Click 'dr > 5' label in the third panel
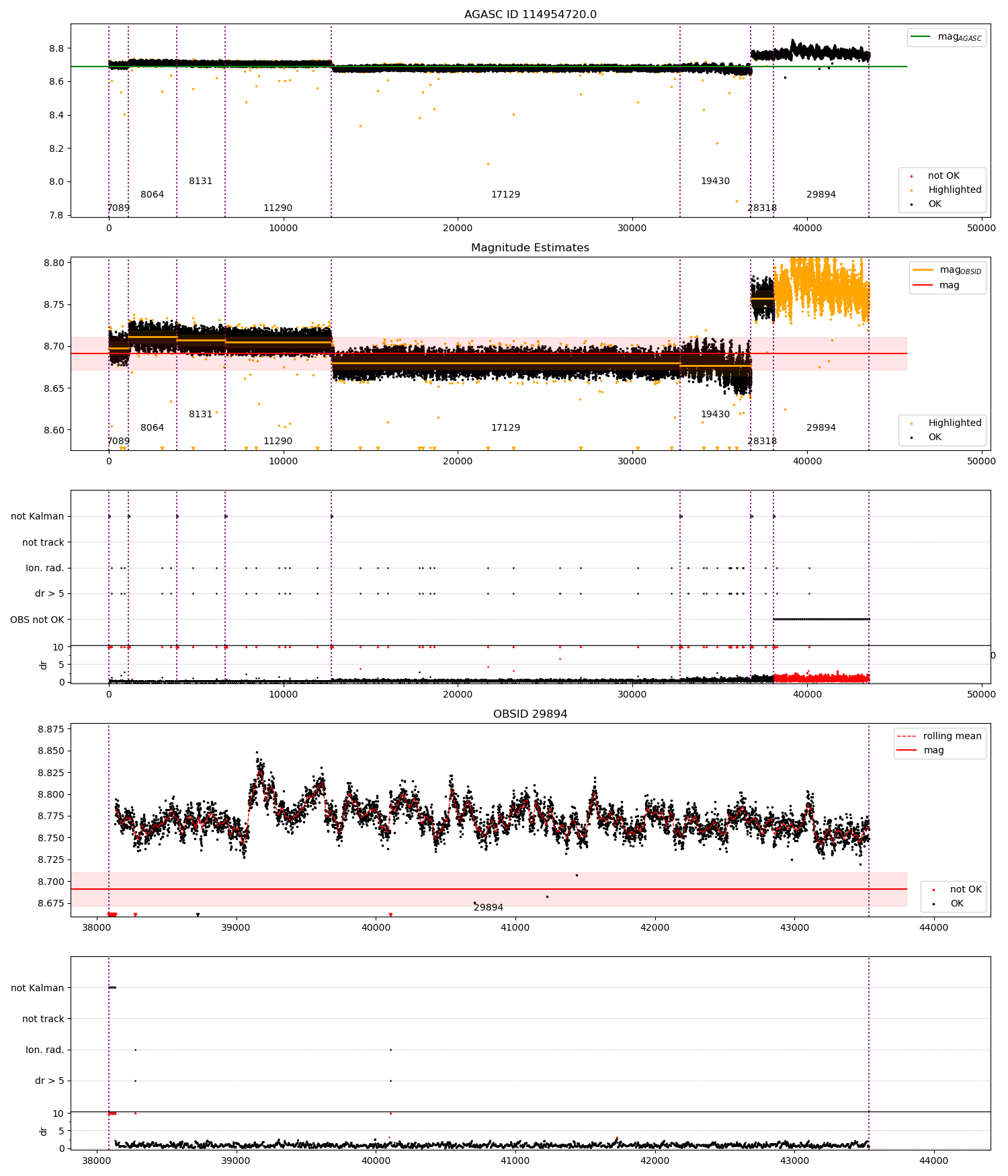1008x1176 pixels. pos(50,594)
